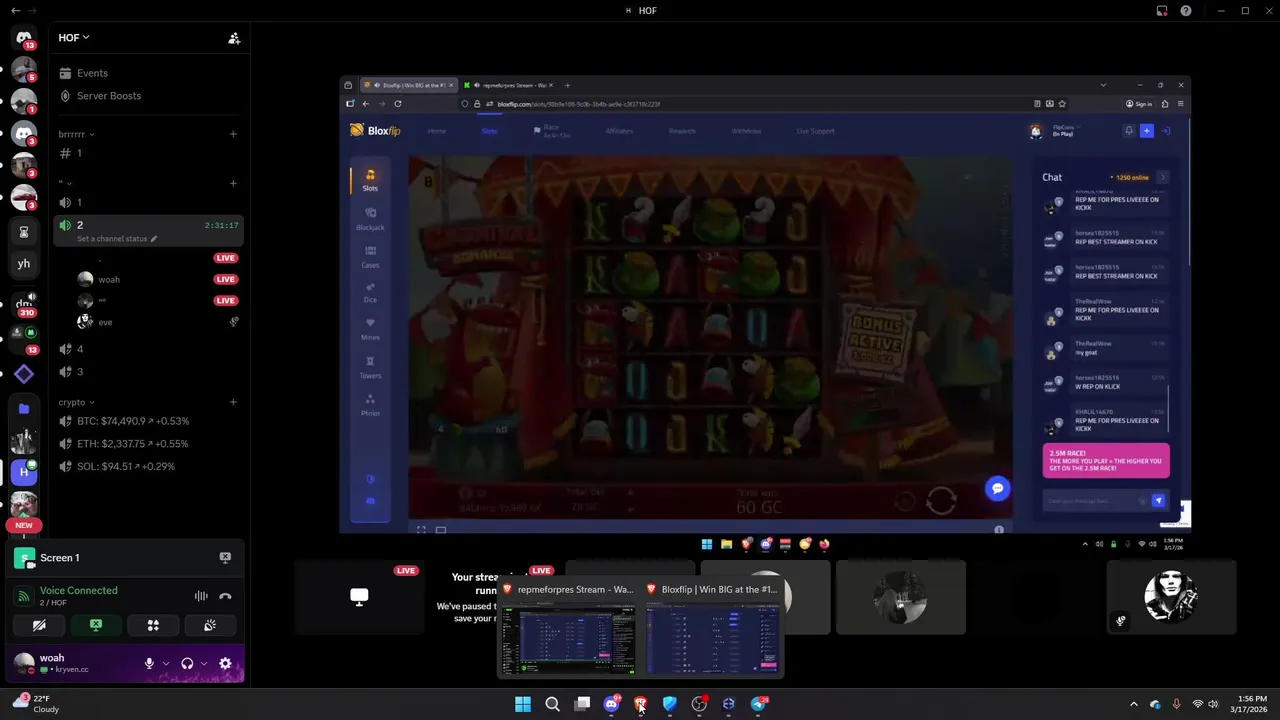Open the purple diamond server icon

click(24, 374)
